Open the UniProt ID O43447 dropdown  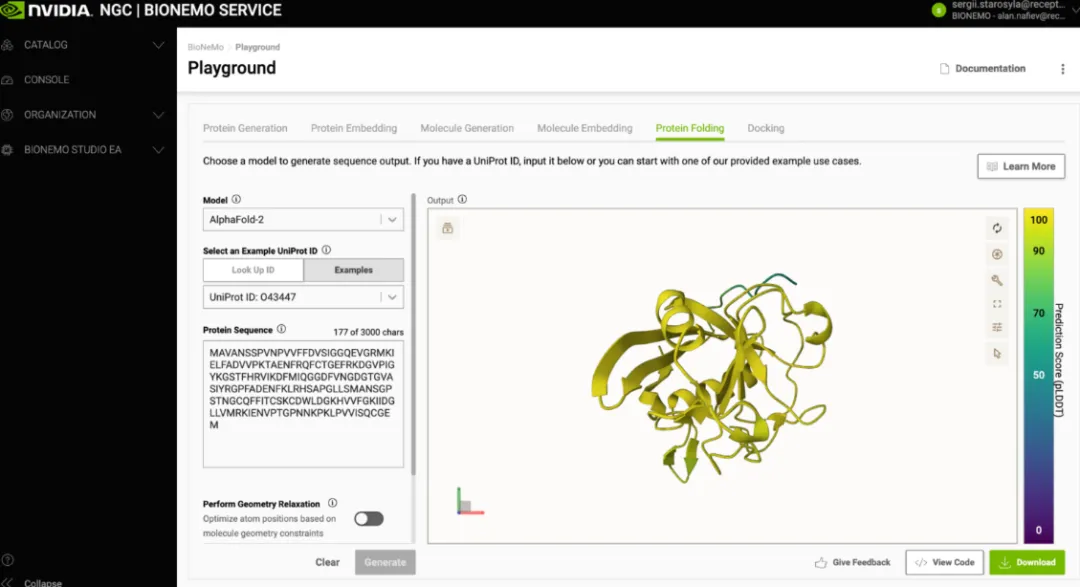click(303, 297)
